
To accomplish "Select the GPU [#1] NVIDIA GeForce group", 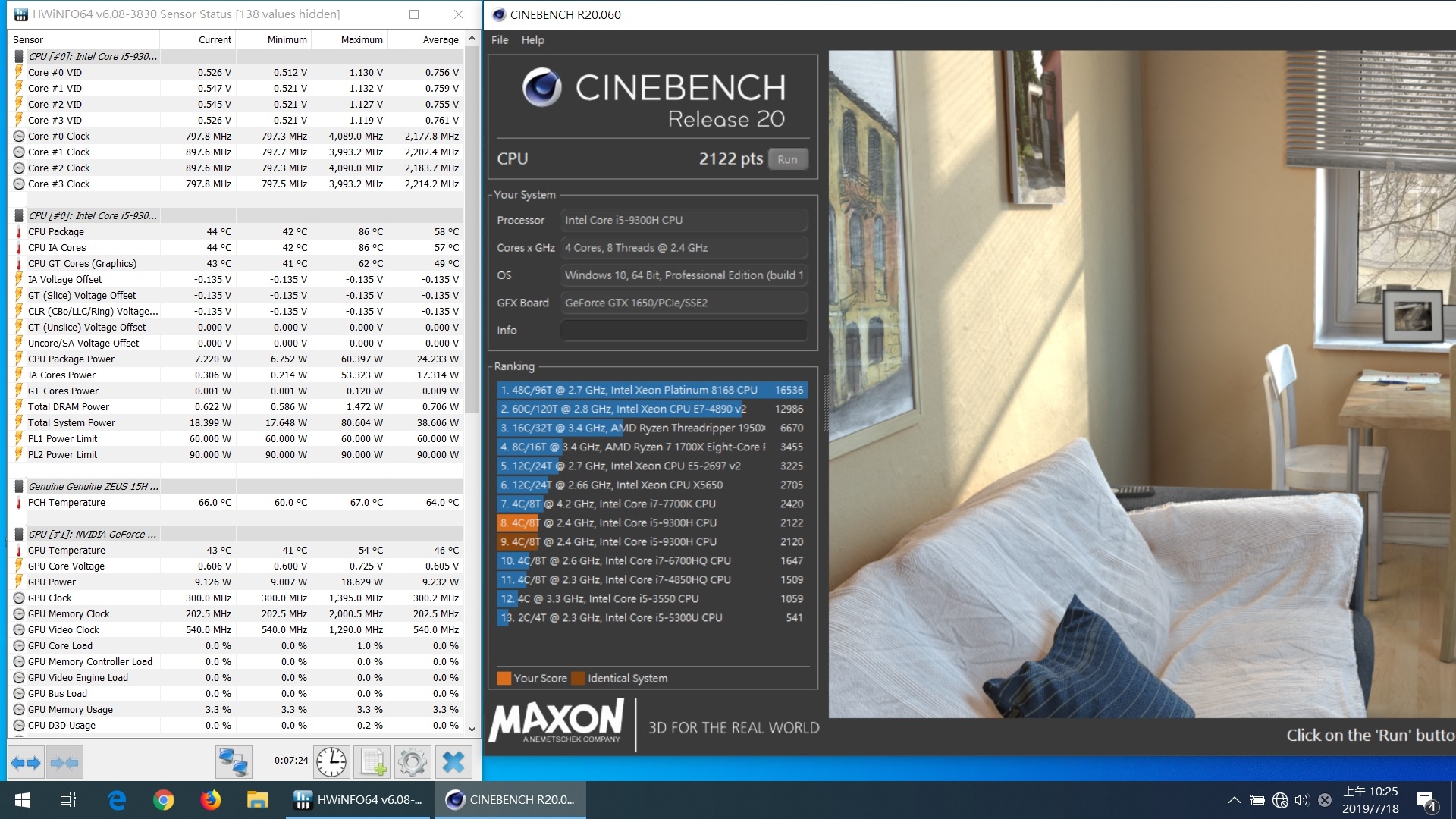I will coord(237,534).
